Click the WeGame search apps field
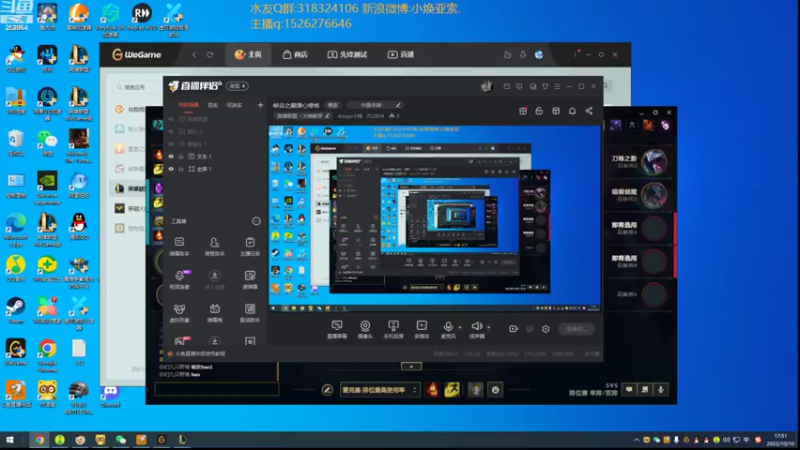The height and width of the screenshot is (450, 800). [137, 87]
